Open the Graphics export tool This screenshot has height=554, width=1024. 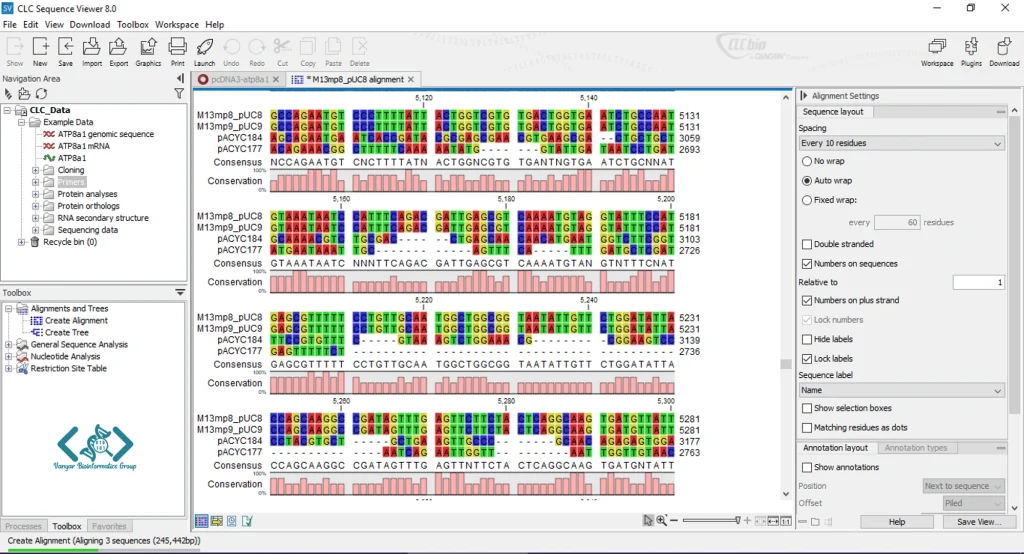click(x=148, y=51)
